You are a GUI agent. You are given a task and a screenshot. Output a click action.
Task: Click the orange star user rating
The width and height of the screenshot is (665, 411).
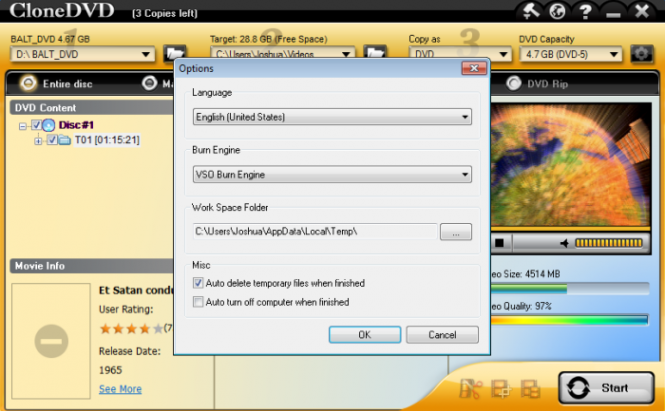131,328
